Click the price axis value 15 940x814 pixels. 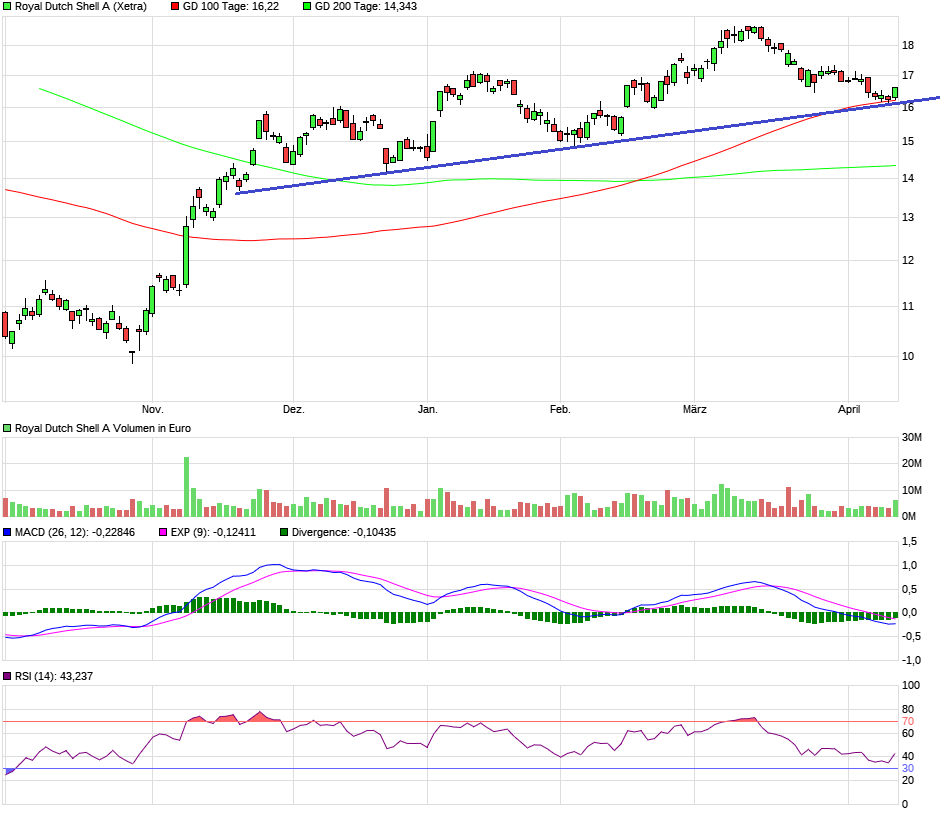click(908, 141)
